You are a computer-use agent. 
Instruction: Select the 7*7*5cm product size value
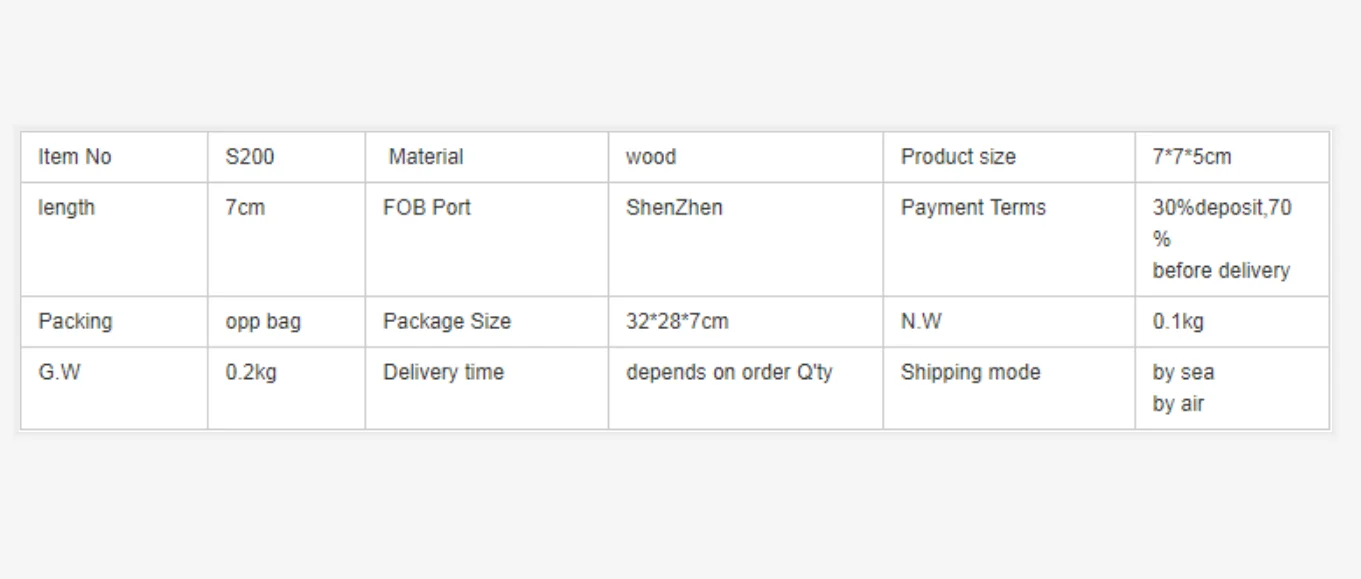[x=1192, y=157]
